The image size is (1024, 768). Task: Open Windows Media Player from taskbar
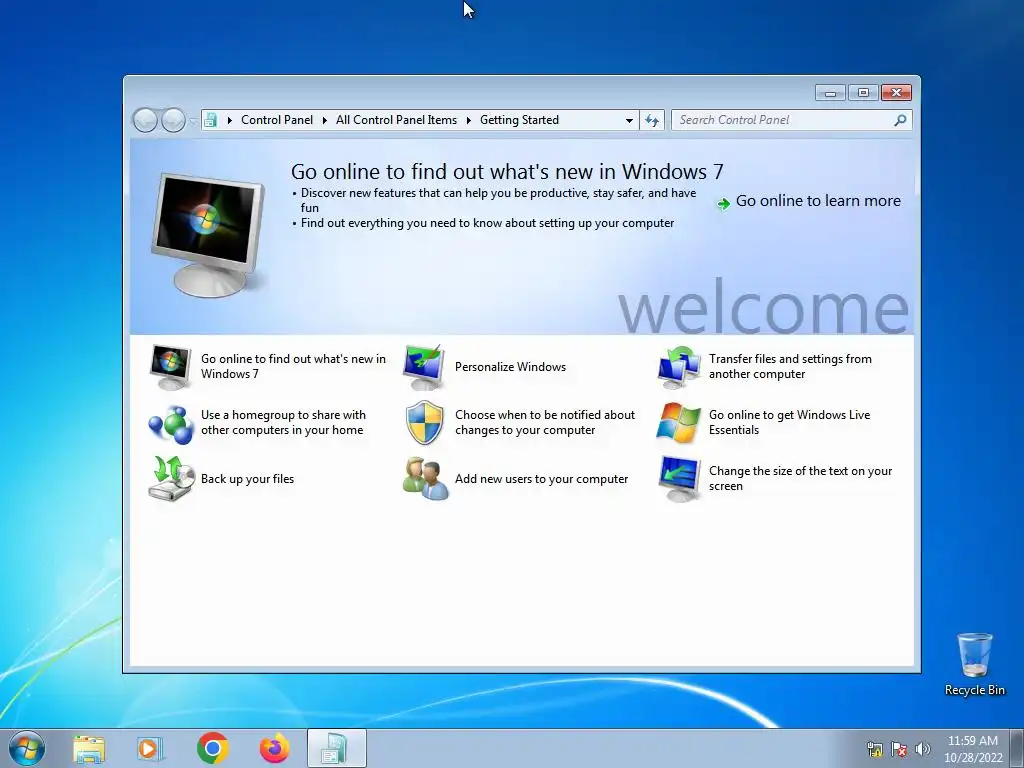coord(150,748)
